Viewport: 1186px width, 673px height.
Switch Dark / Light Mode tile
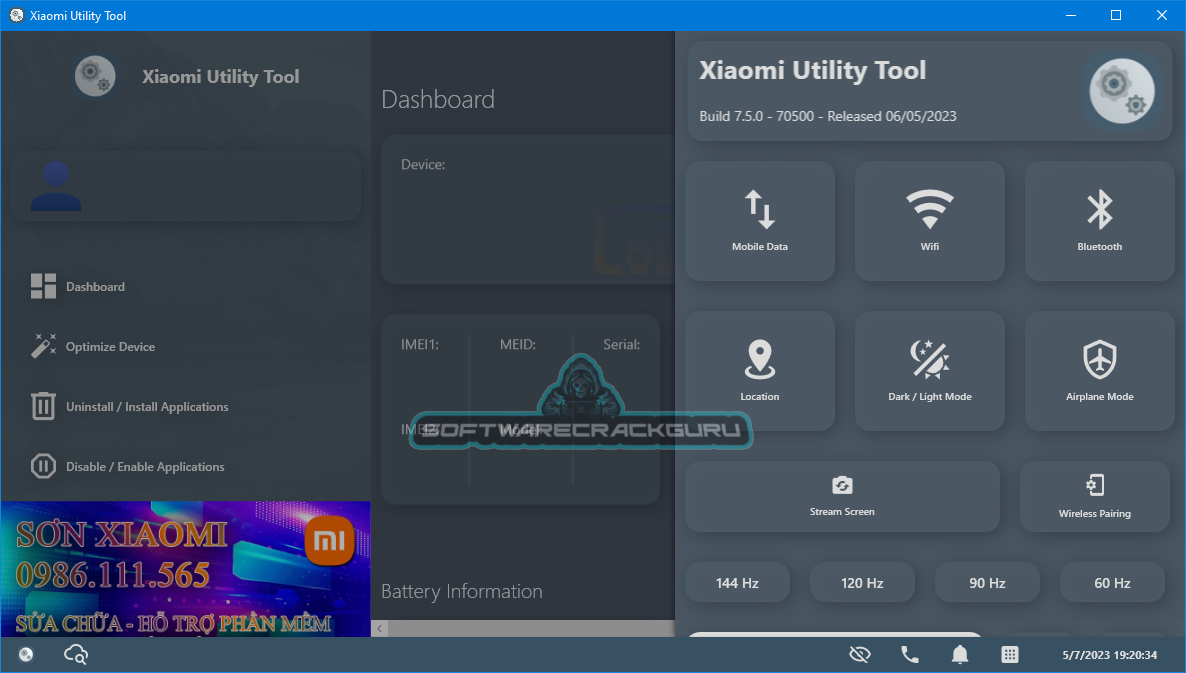click(x=930, y=371)
